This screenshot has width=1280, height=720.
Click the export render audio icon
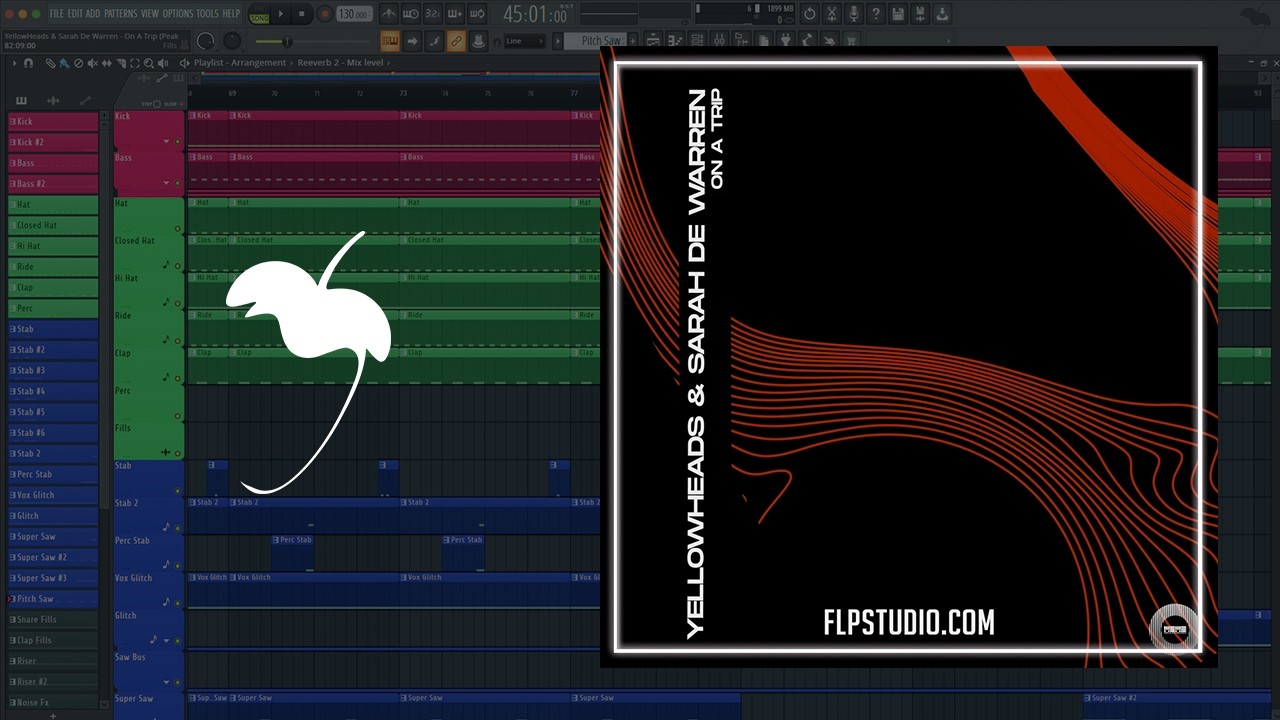(x=942, y=14)
